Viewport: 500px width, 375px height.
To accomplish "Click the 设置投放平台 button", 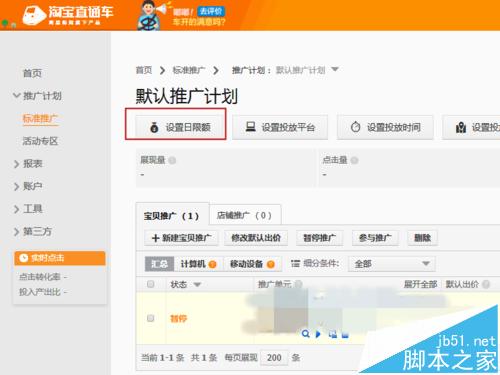I will pos(280,127).
